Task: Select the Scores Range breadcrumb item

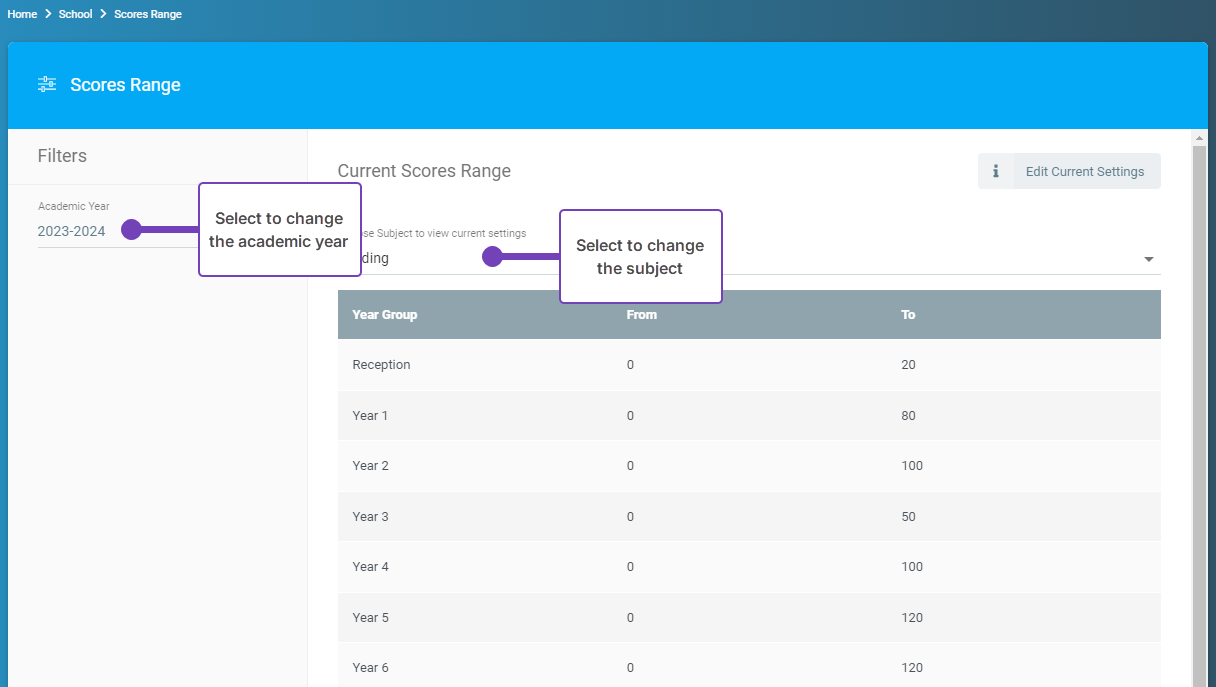Action: pos(148,14)
